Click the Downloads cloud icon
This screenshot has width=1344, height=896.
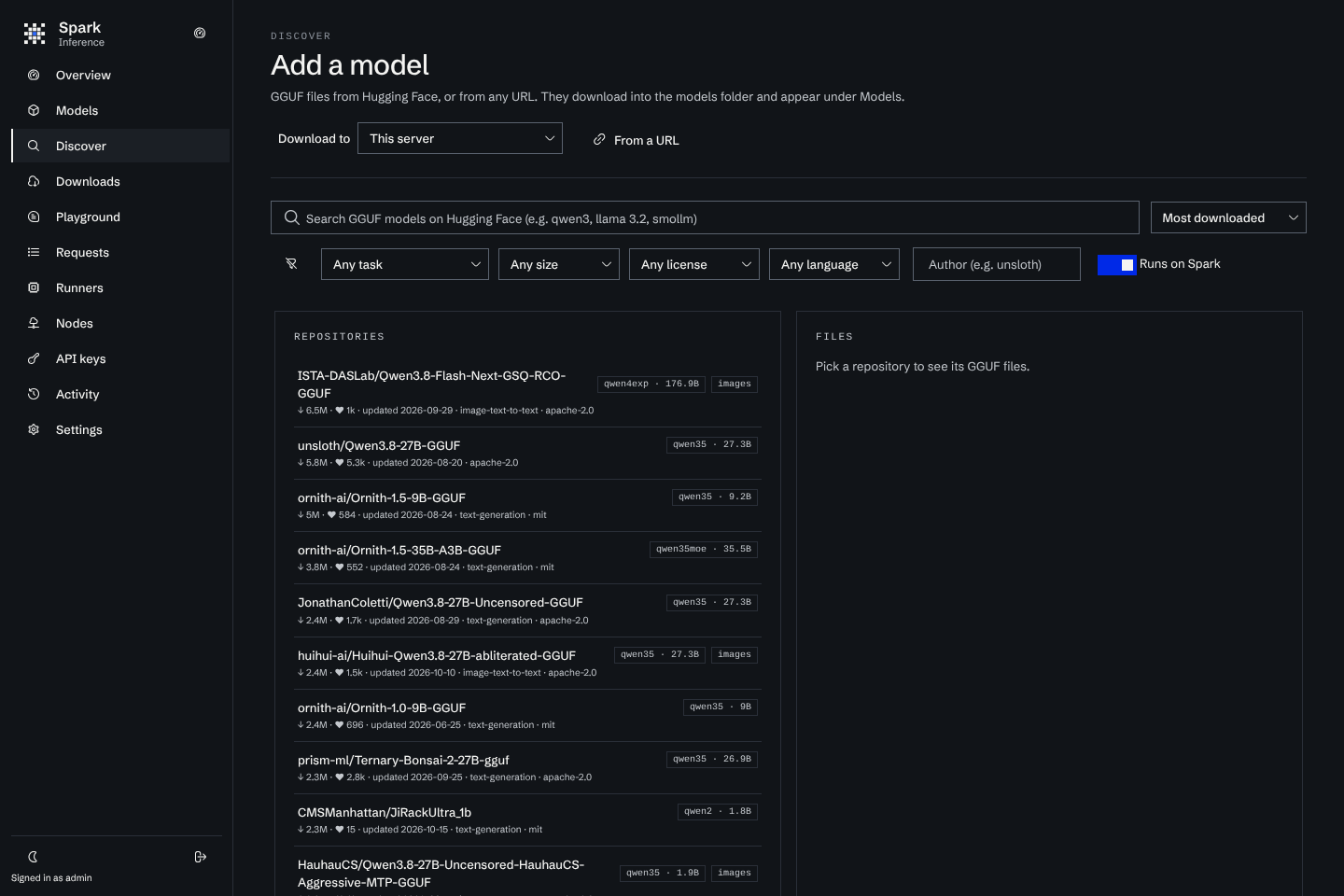pyautogui.click(x=34, y=181)
